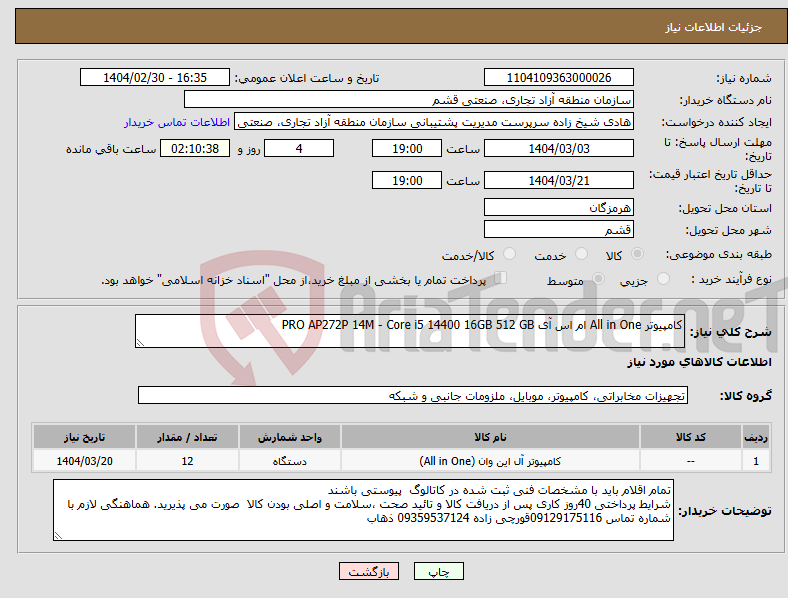Select the کالا/خدمت radio button
This screenshot has height=598, width=788.
(510, 254)
